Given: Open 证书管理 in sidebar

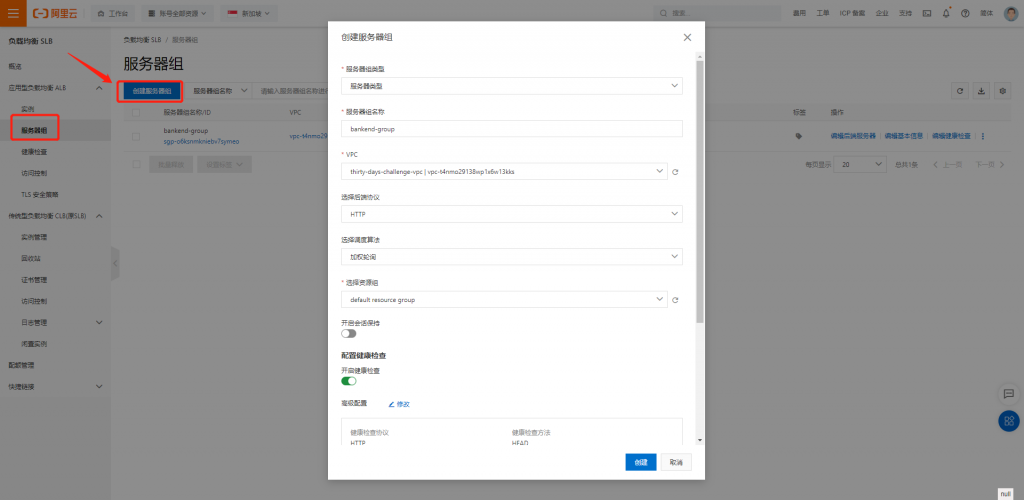Looking at the screenshot, I should pyautogui.click(x=34, y=279).
